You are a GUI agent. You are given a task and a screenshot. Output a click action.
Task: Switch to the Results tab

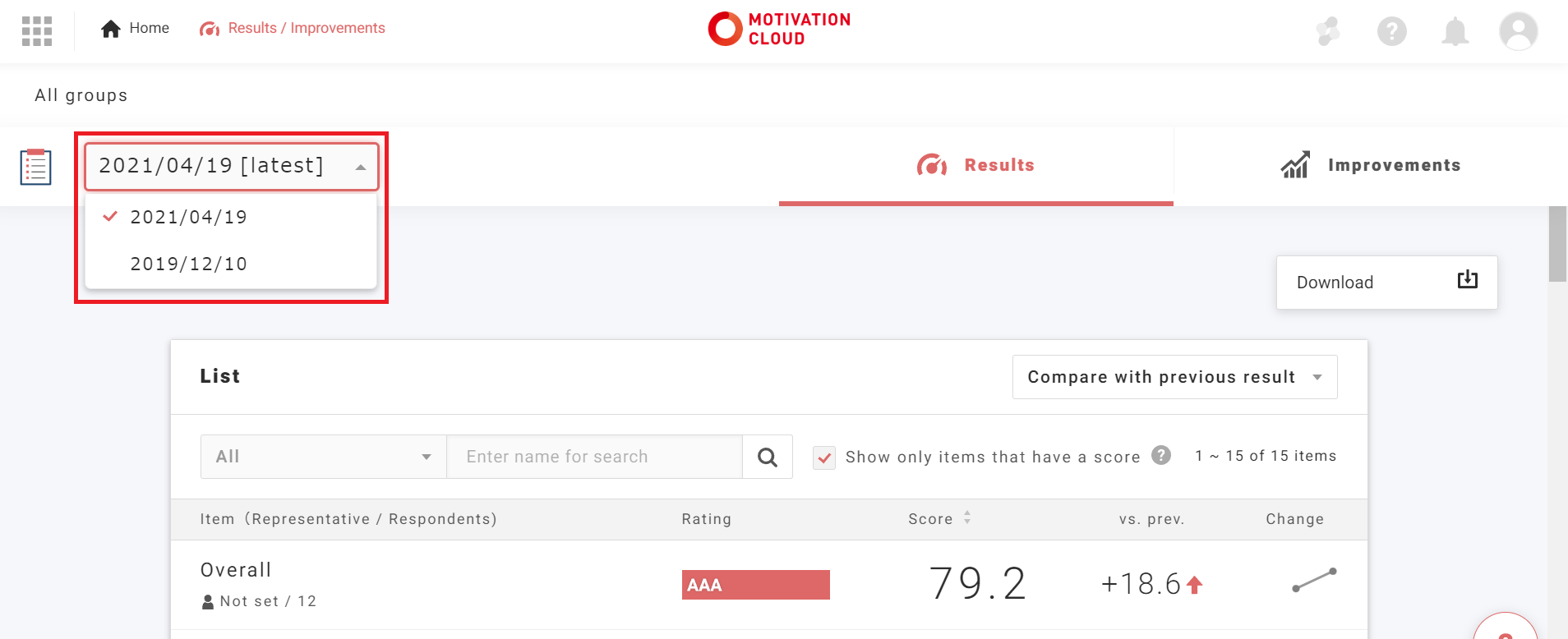point(975,166)
